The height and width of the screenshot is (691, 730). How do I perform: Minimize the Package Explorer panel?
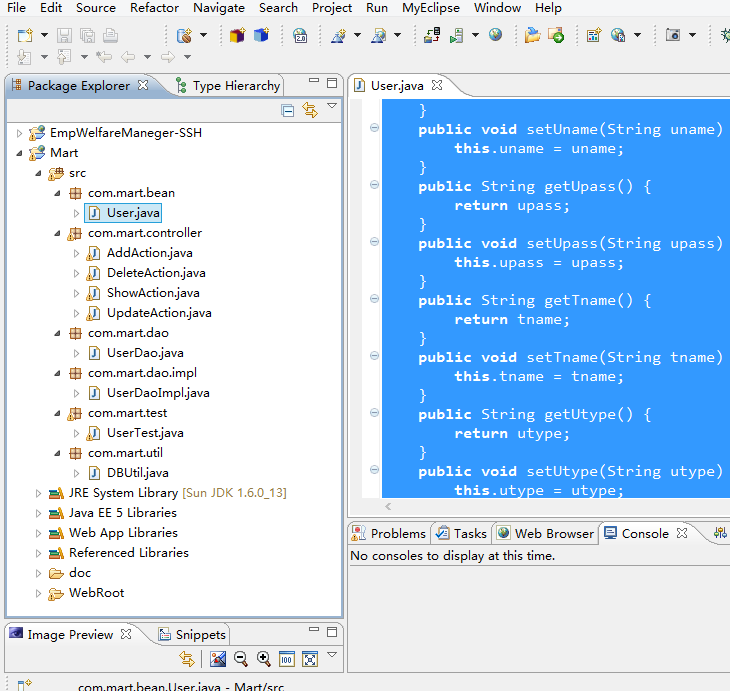pyautogui.click(x=314, y=81)
